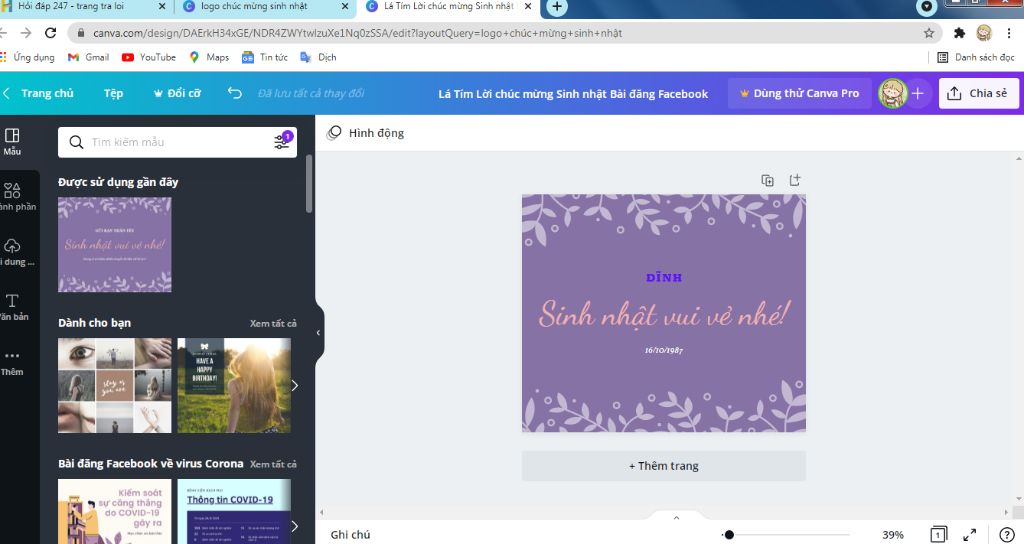
Task: Click the user avatar in Canva header
Action: [x=892, y=93]
